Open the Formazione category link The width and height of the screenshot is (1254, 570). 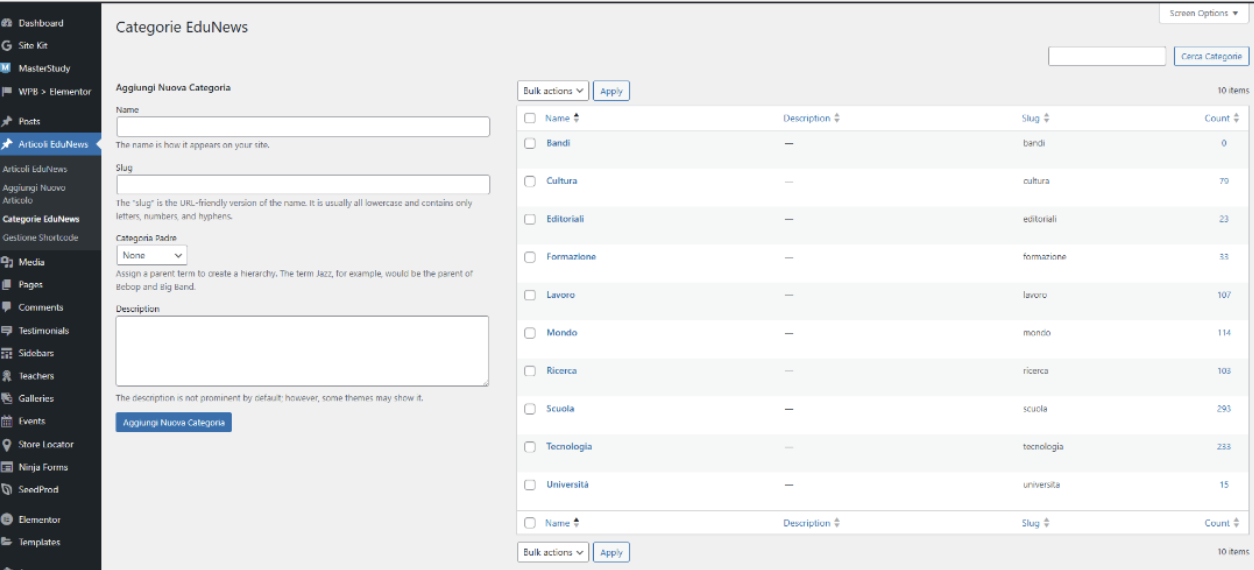[571, 257]
